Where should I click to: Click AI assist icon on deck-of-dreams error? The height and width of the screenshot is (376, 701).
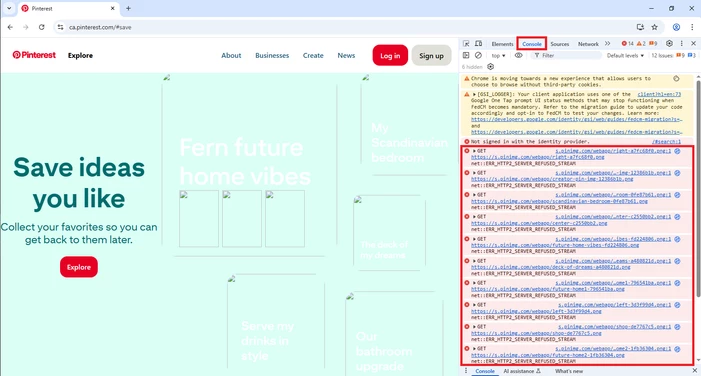point(677,261)
